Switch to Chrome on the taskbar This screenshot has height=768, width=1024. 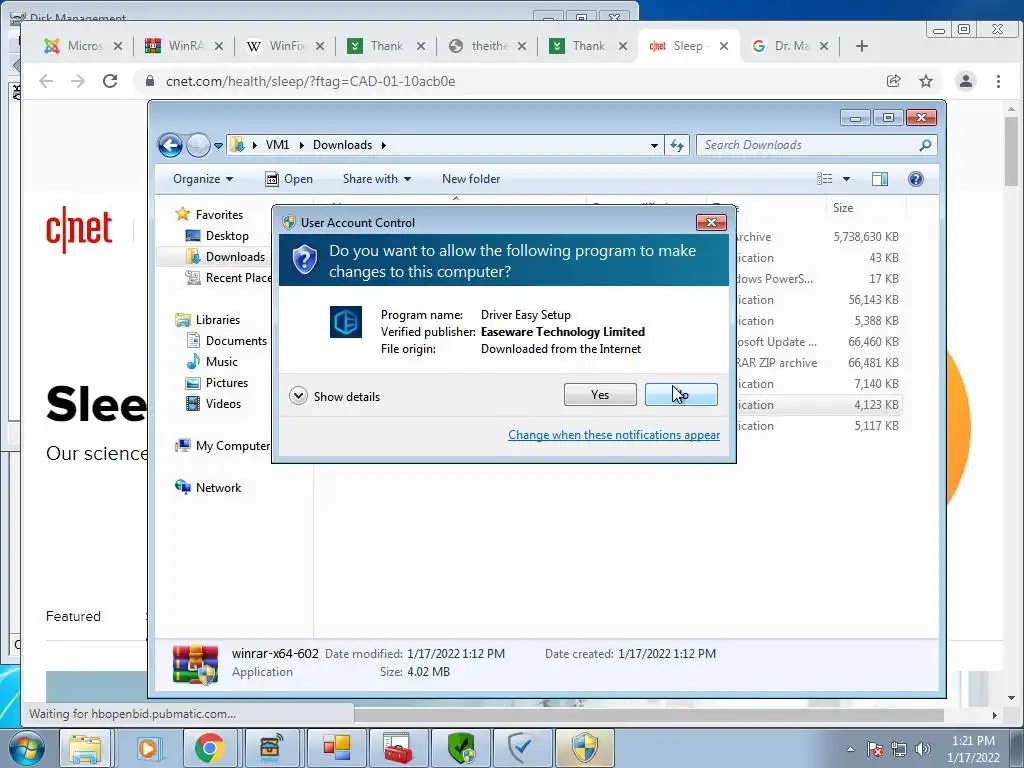pyautogui.click(x=210, y=748)
